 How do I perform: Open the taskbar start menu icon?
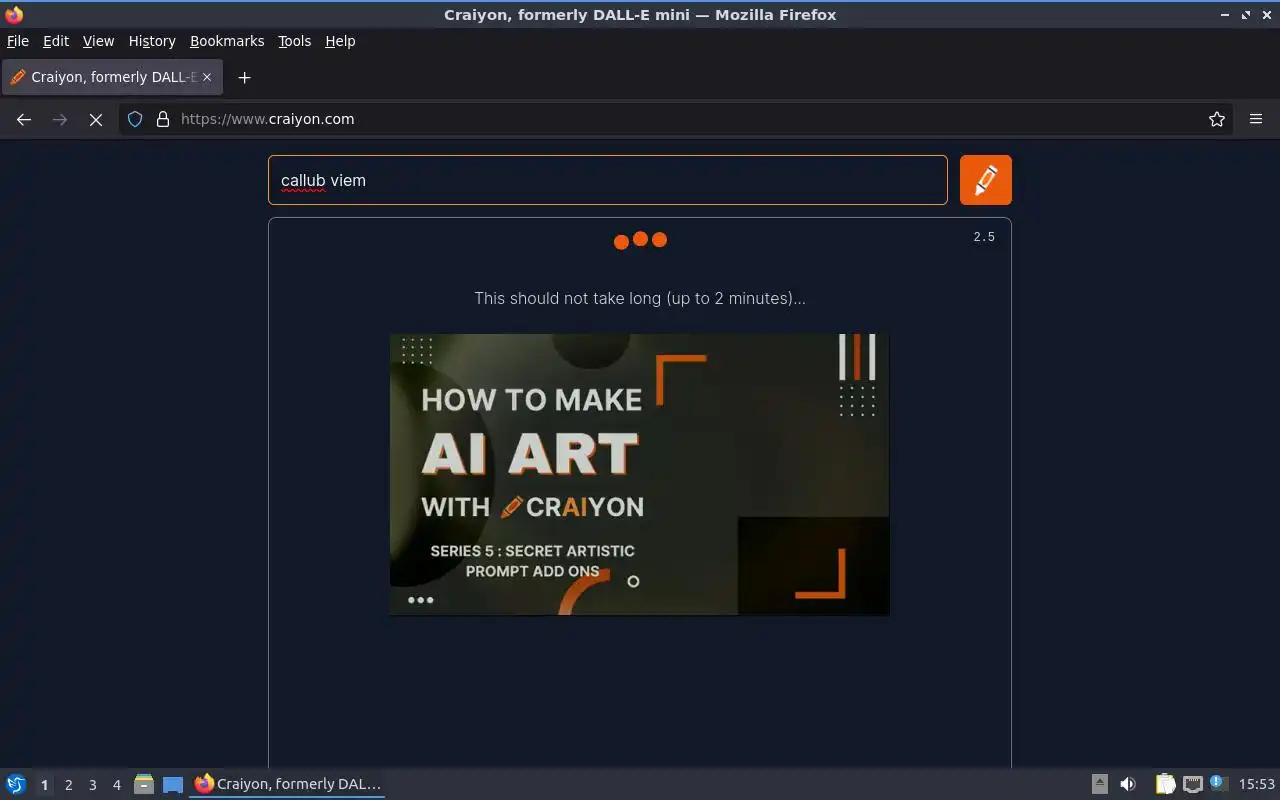pyautogui.click(x=16, y=784)
